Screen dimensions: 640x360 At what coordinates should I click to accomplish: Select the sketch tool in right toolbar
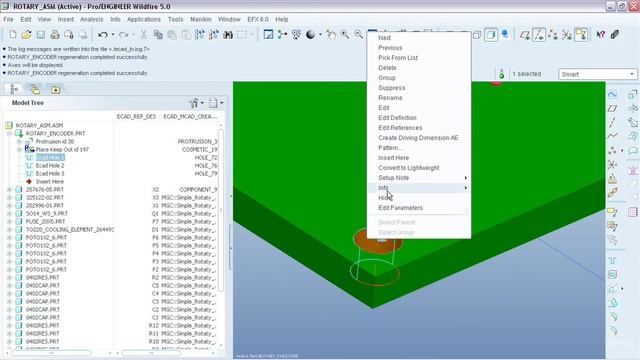[612, 94]
